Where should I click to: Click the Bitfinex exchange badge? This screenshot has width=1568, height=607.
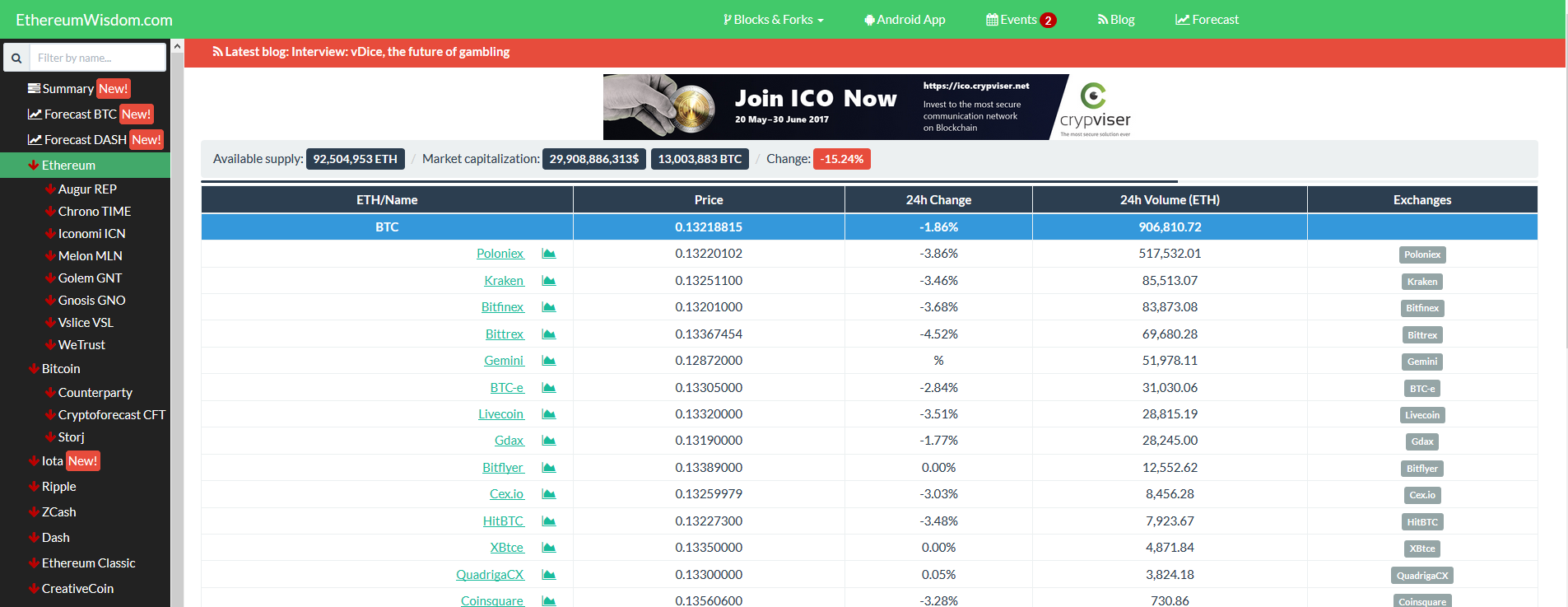[1421, 308]
